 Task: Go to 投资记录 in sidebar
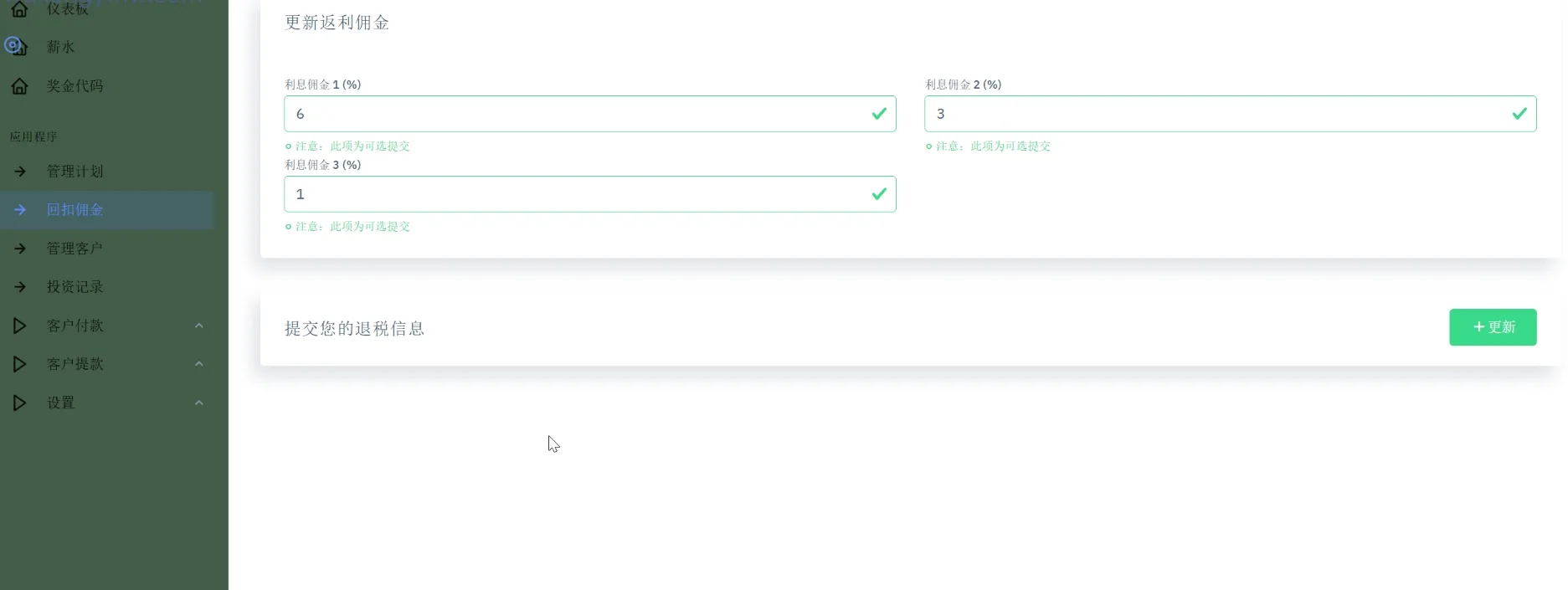pos(75,287)
